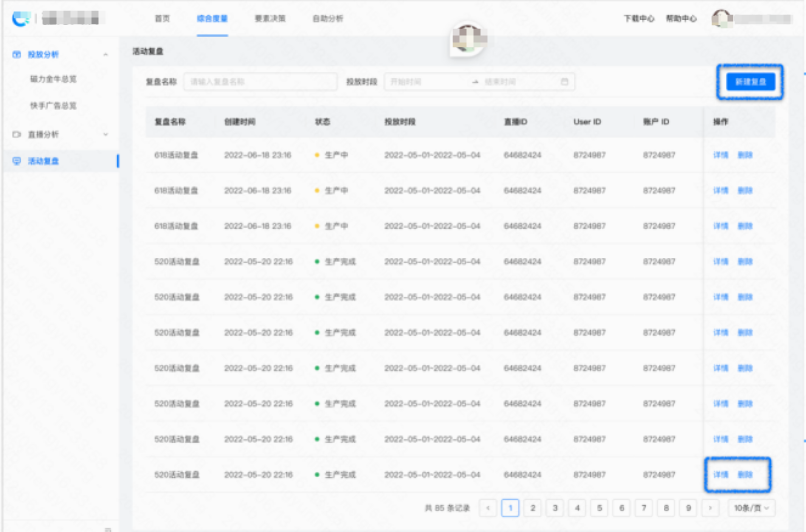Open the 首页 navigation tab

coord(162,19)
